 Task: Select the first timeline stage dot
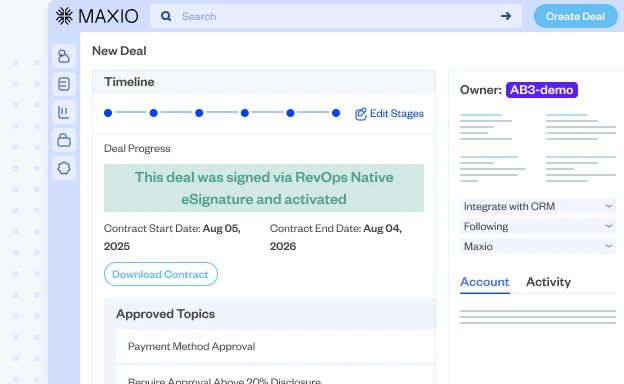coord(108,113)
